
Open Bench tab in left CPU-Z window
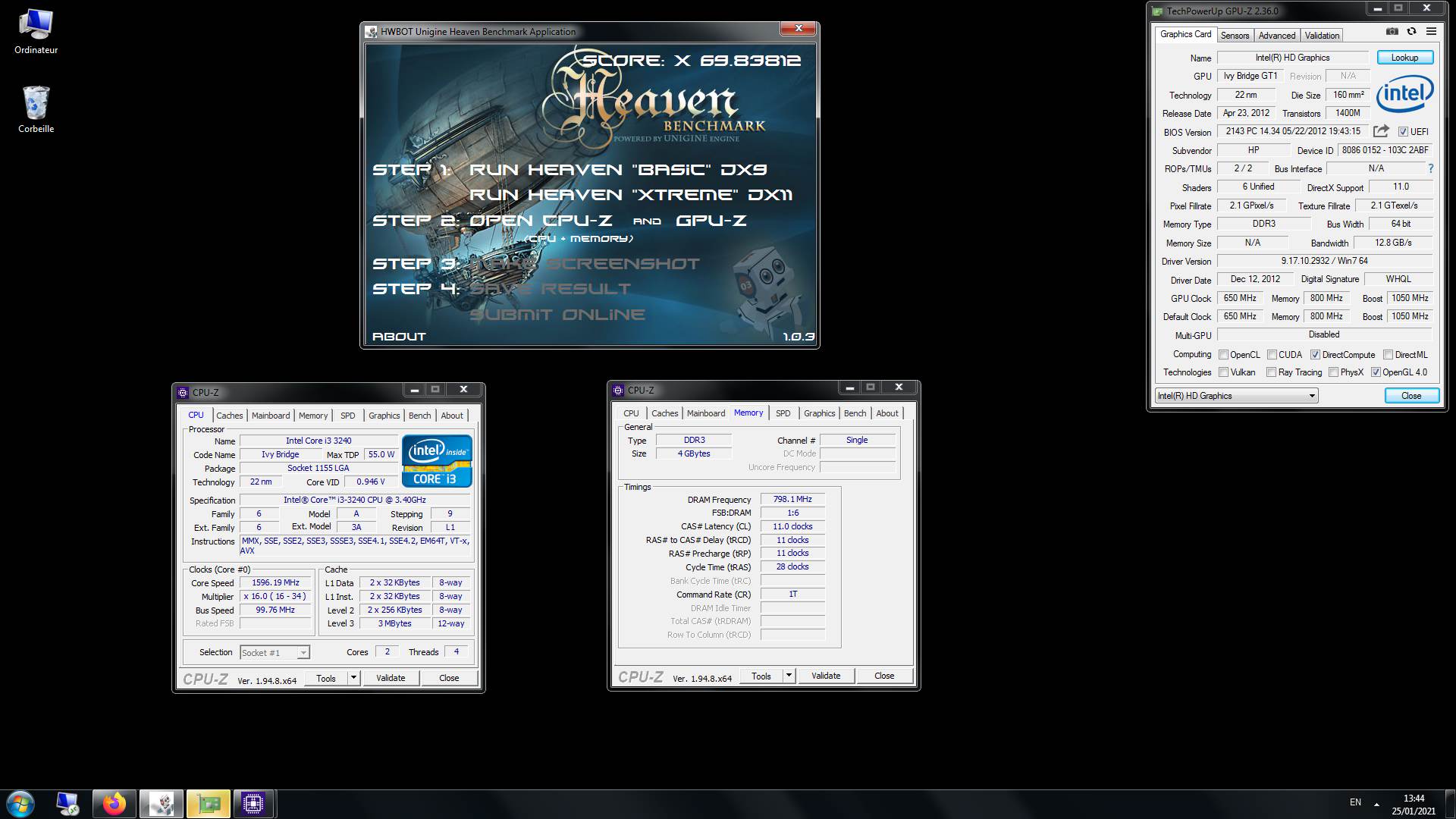tap(419, 416)
